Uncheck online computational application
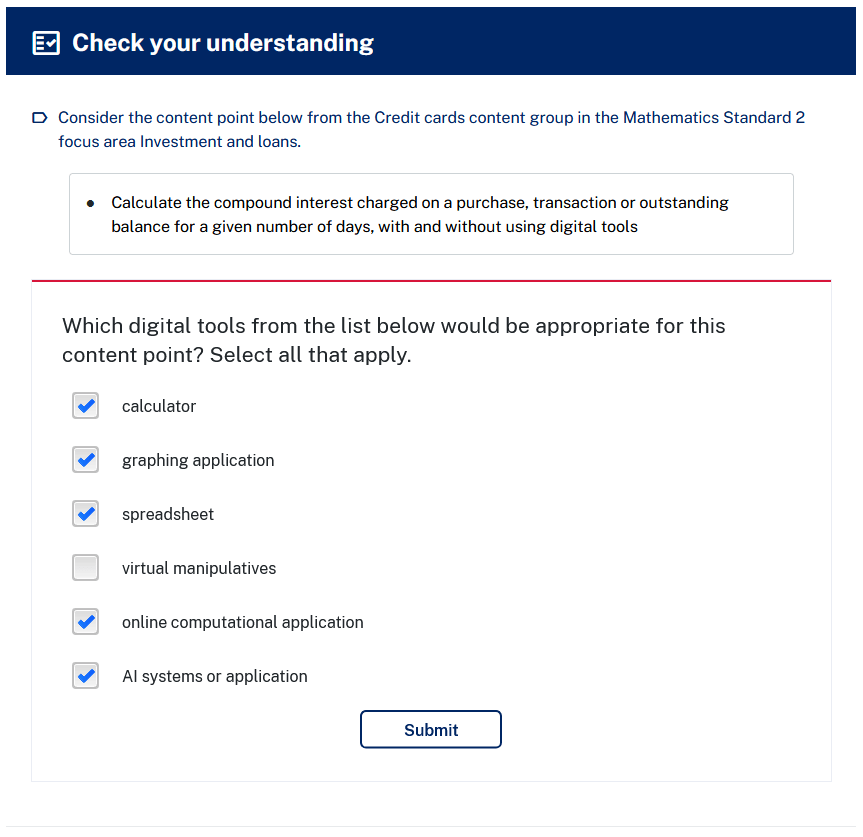This screenshot has width=863, height=837. pyautogui.click(x=85, y=621)
